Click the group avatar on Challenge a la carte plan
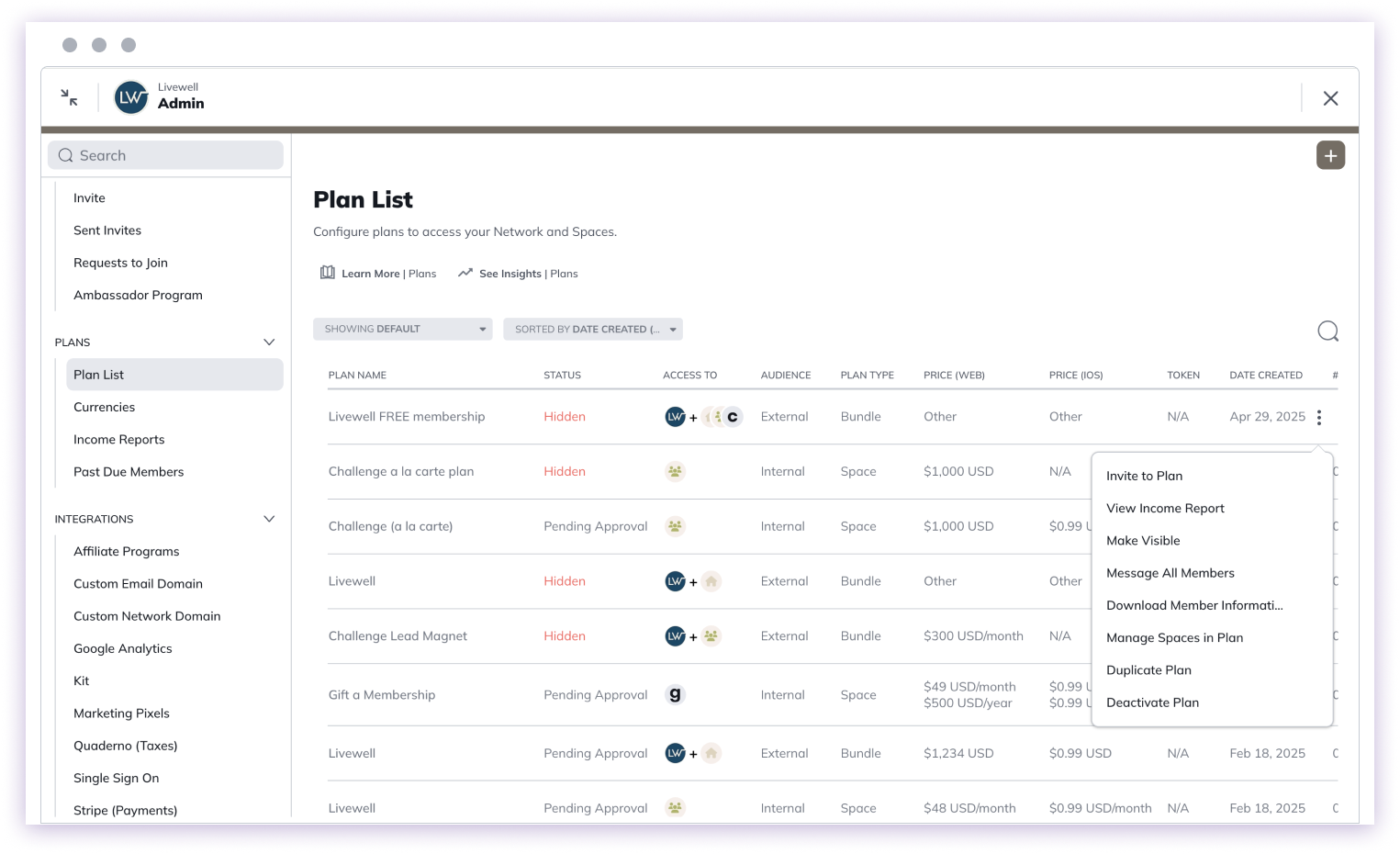Viewport: 1400px width, 854px height. point(675,471)
